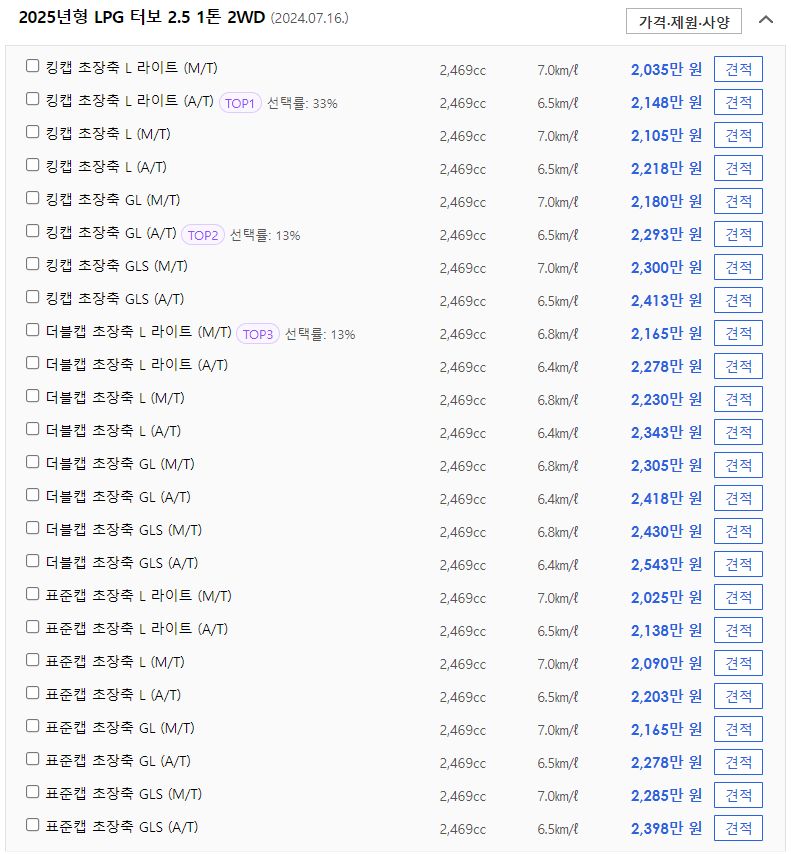Get 견적 for 표준캡 초장축 GL (M/T)
The width and height of the screenshot is (791, 855).
pos(738,729)
